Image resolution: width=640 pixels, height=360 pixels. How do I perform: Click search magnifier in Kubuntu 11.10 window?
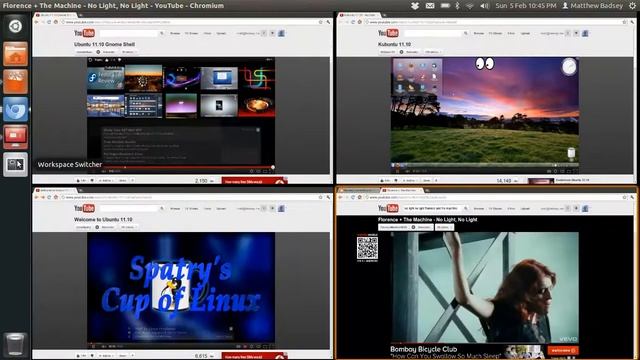(x=466, y=33)
